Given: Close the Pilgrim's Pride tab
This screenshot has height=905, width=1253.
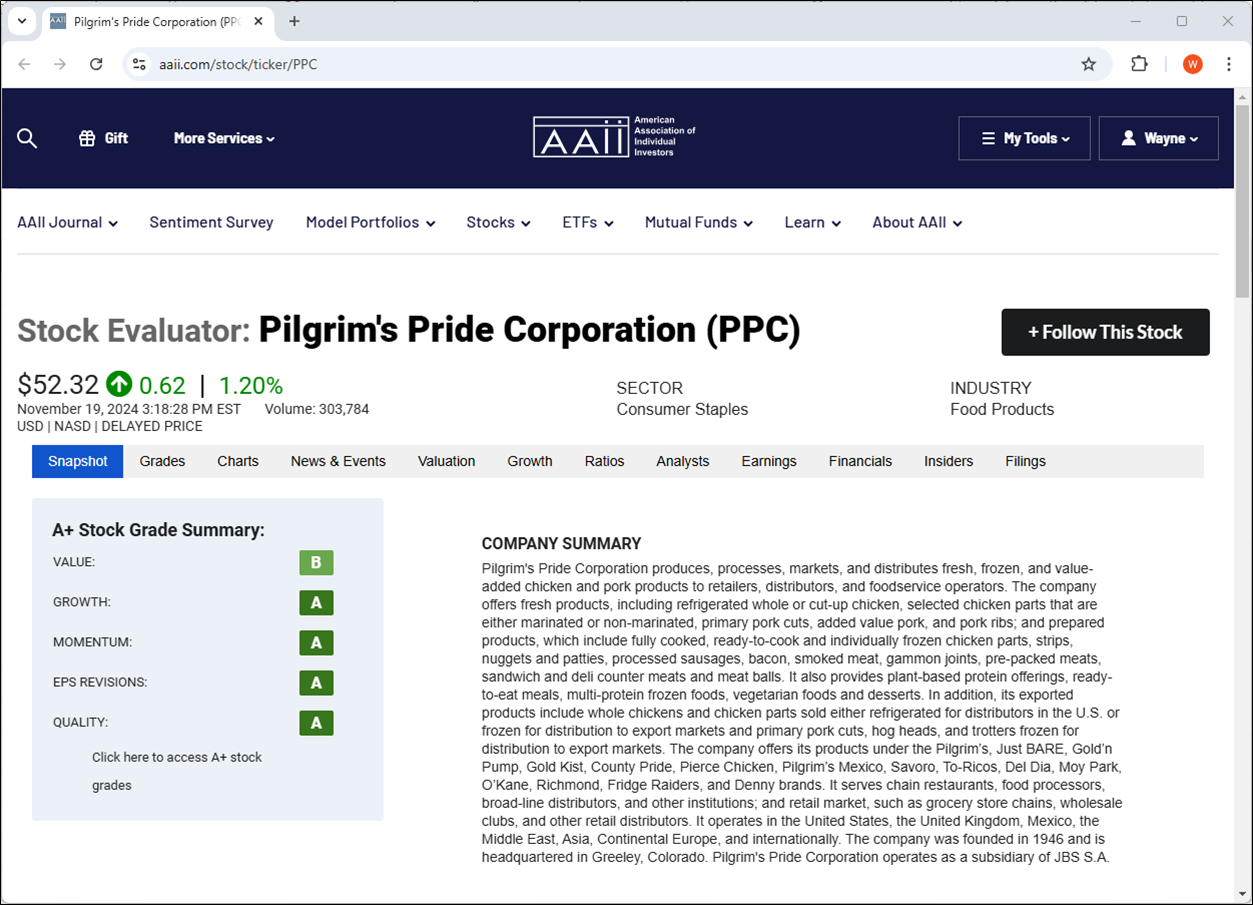Looking at the screenshot, I should pyautogui.click(x=258, y=21).
